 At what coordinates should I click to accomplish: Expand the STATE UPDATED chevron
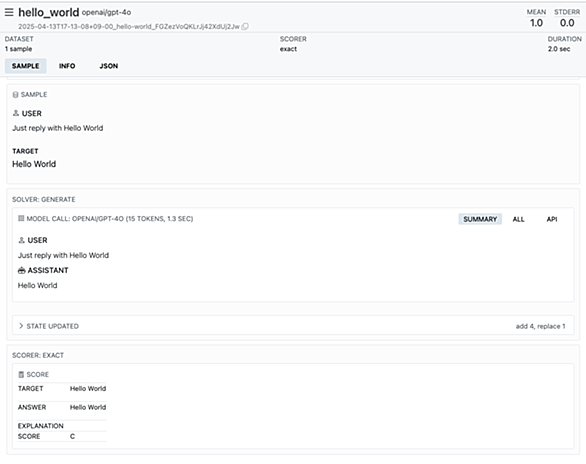click(21, 326)
